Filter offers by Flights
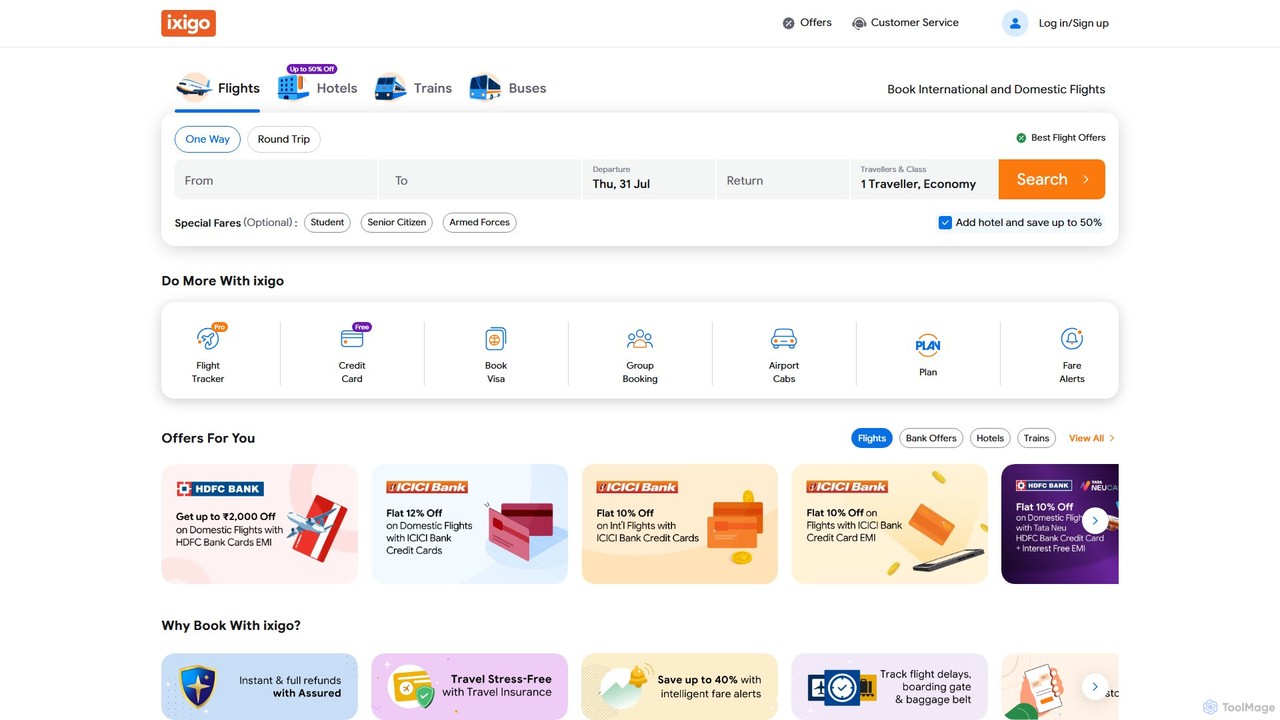This screenshot has height=720, width=1280. click(872, 438)
